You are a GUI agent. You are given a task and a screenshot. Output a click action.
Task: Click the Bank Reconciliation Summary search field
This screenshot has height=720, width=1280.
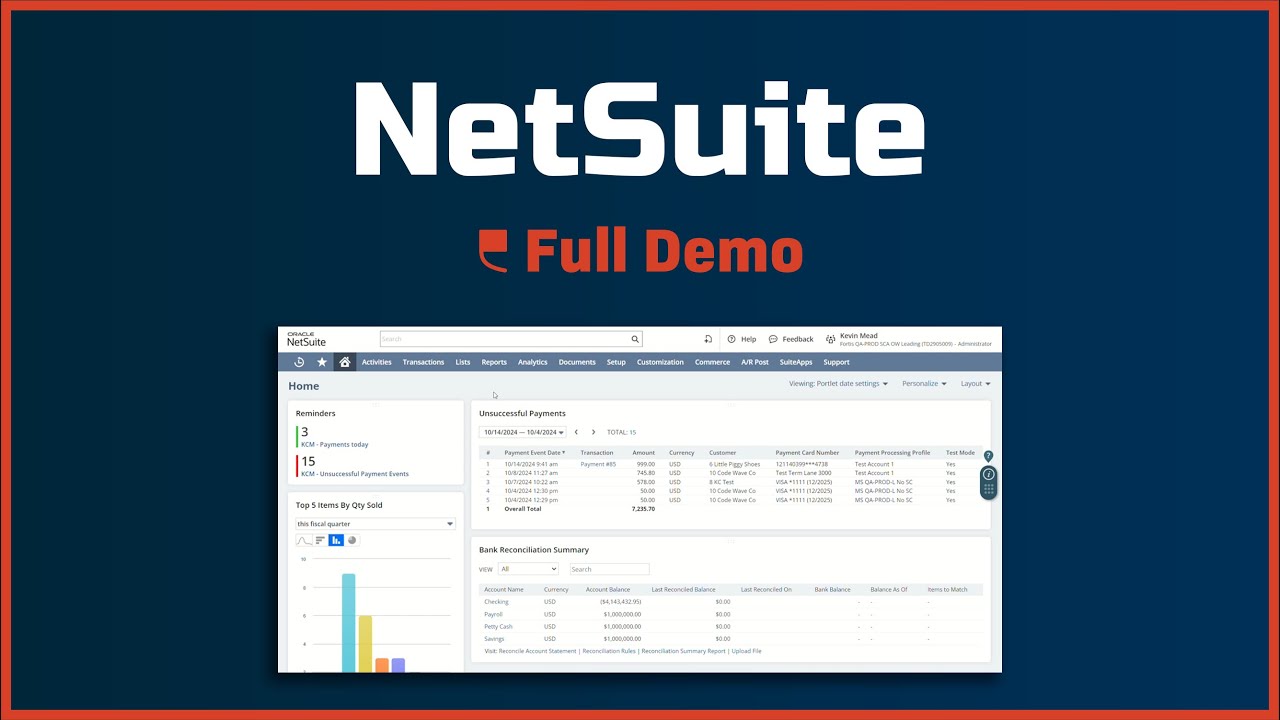pyautogui.click(x=608, y=569)
